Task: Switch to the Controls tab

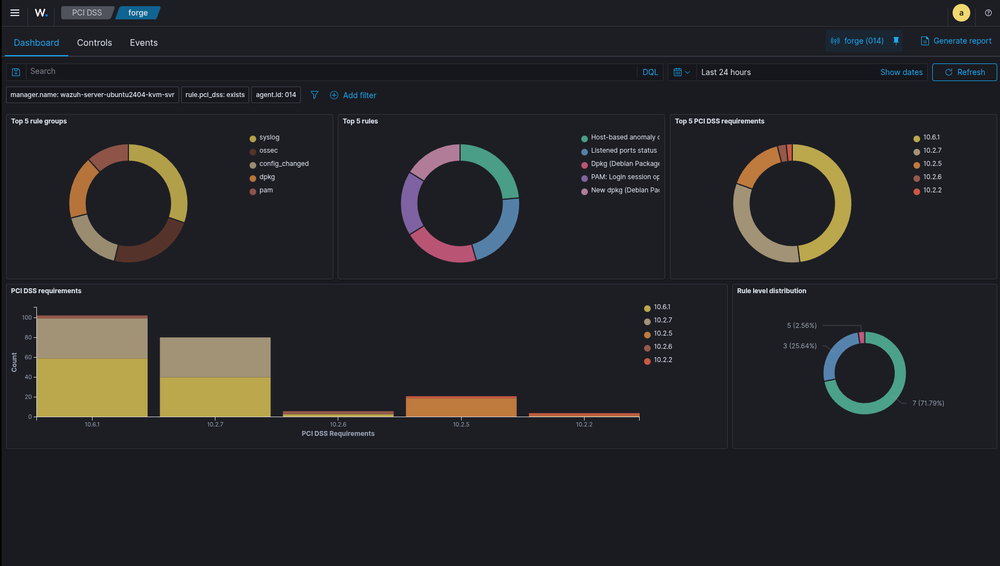Action: point(94,43)
